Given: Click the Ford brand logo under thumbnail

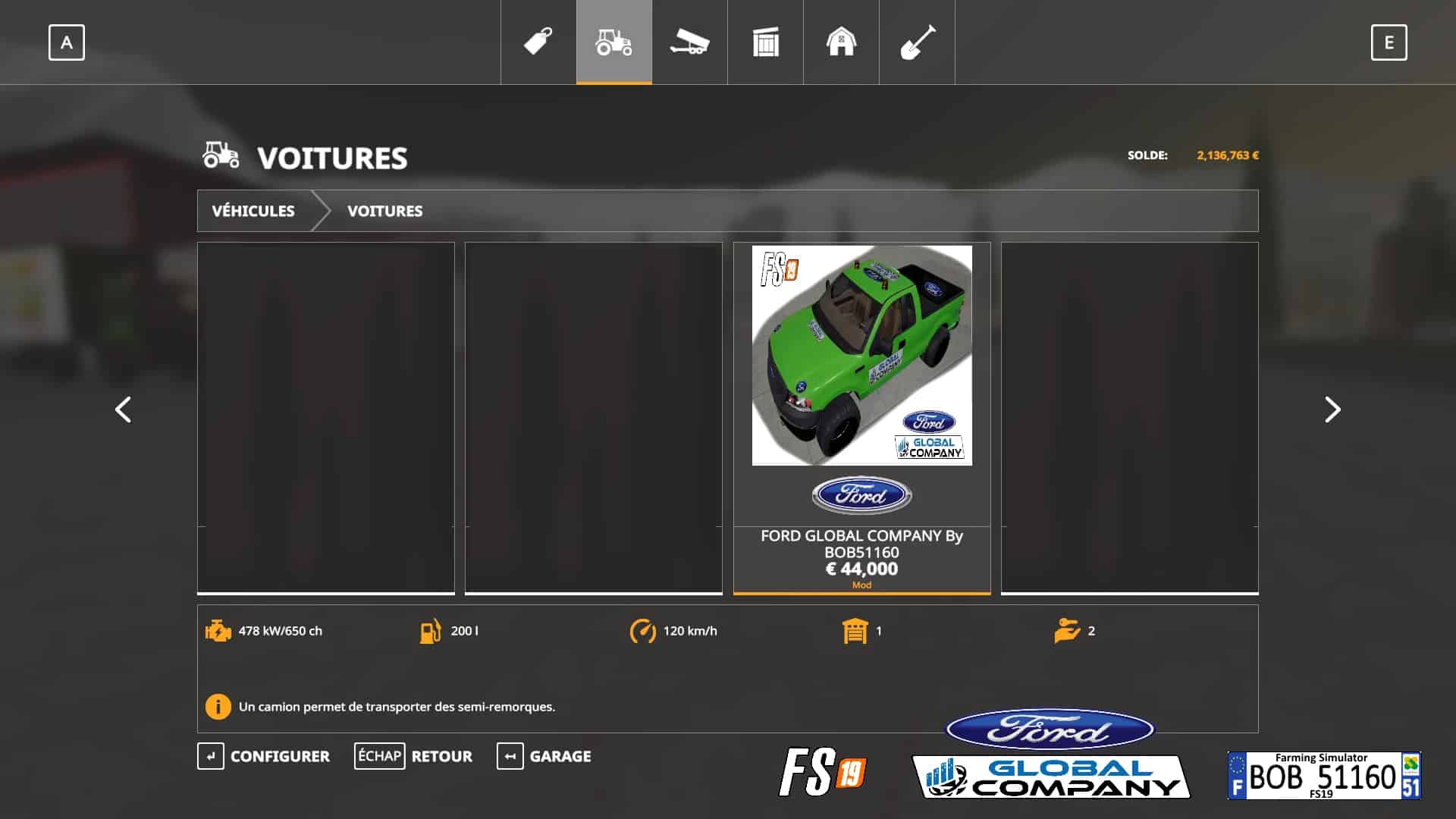Looking at the screenshot, I should 861,496.
